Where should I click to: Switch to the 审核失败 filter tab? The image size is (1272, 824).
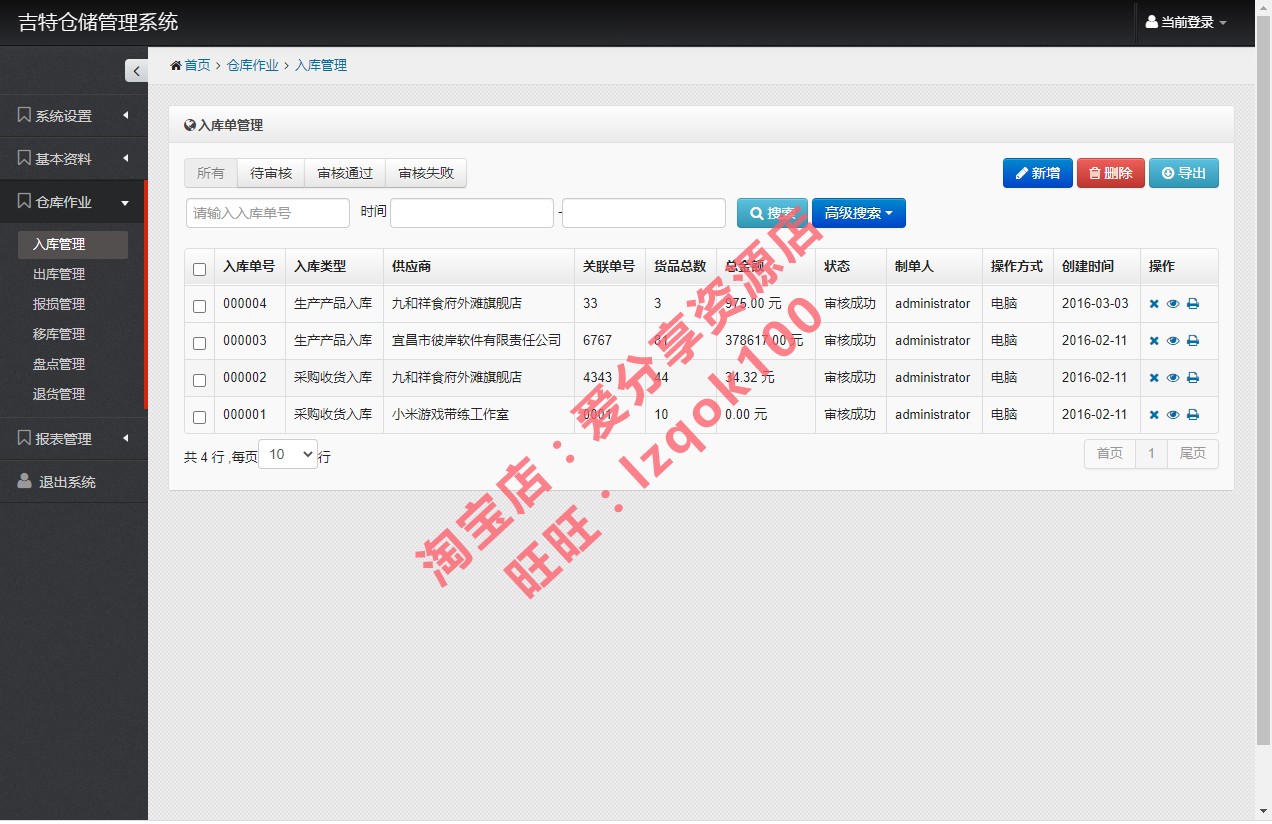[x=426, y=173]
